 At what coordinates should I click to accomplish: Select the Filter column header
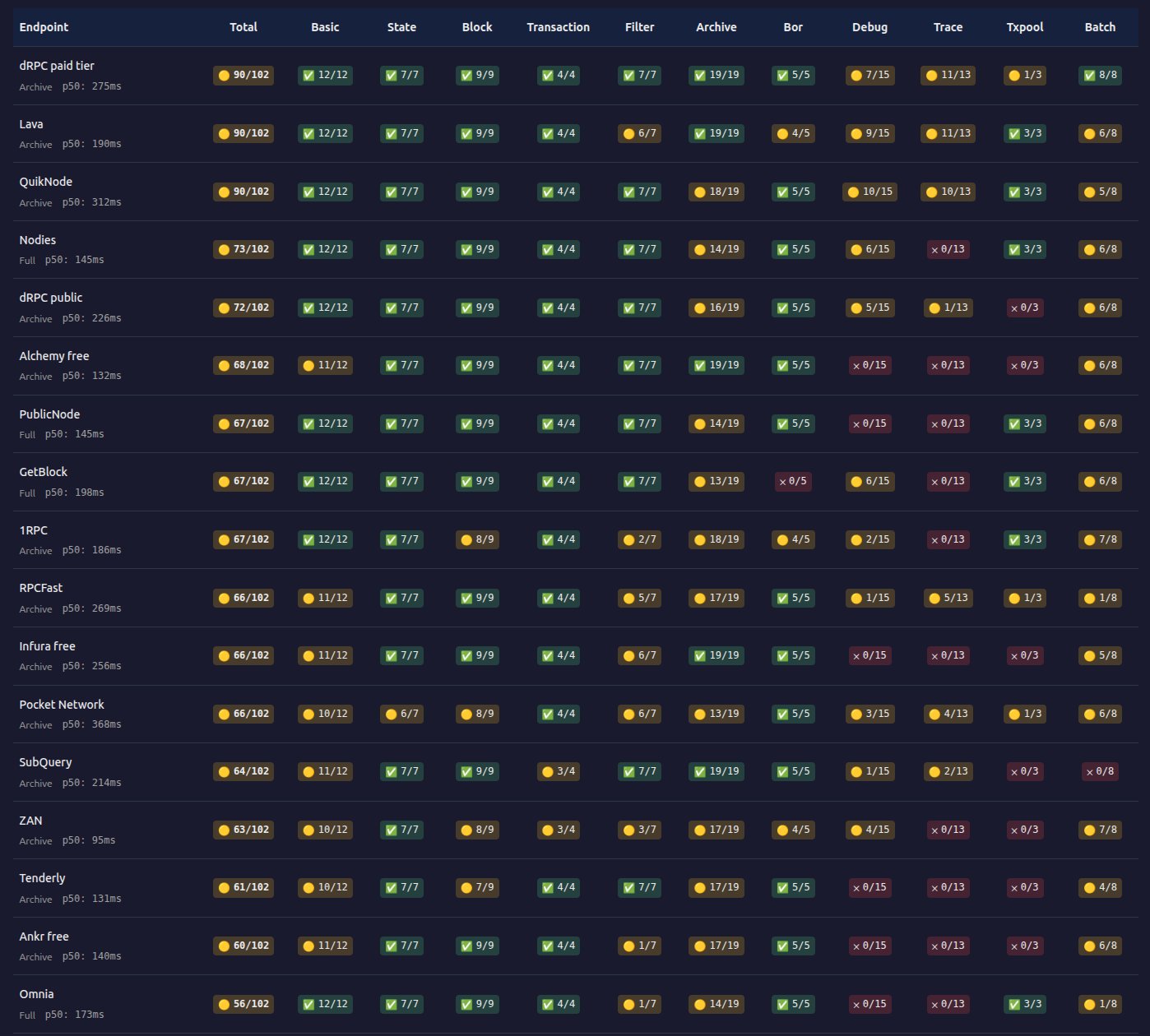(x=639, y=27)
